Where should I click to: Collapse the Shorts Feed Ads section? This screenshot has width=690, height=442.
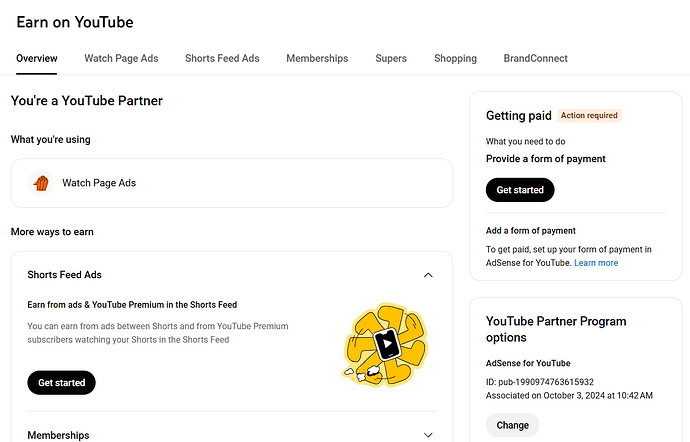(x=428, y=275)
